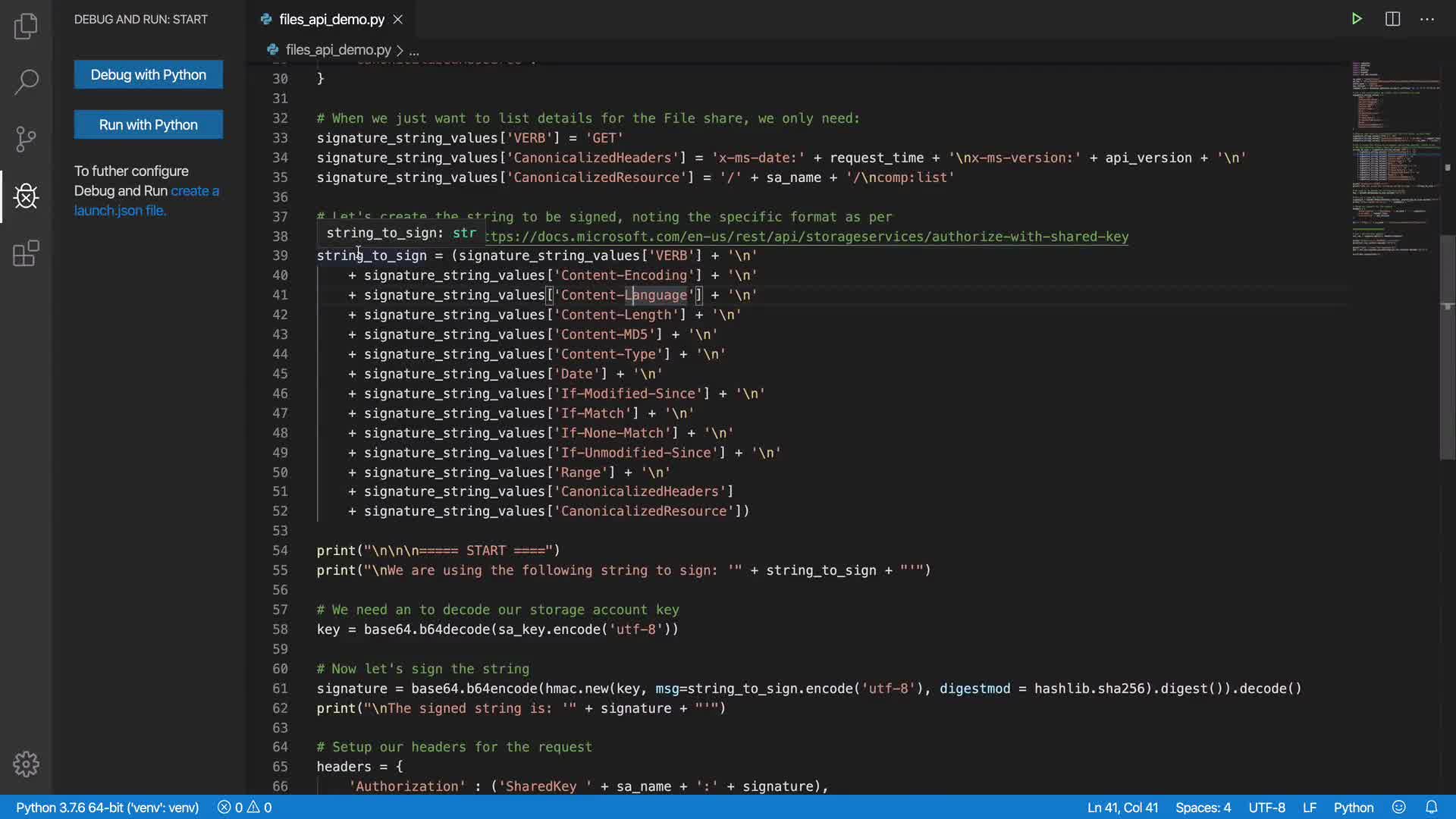Open the Search view icon
The width and height of the screenshot is (1456, 819).
pos(26,82)
